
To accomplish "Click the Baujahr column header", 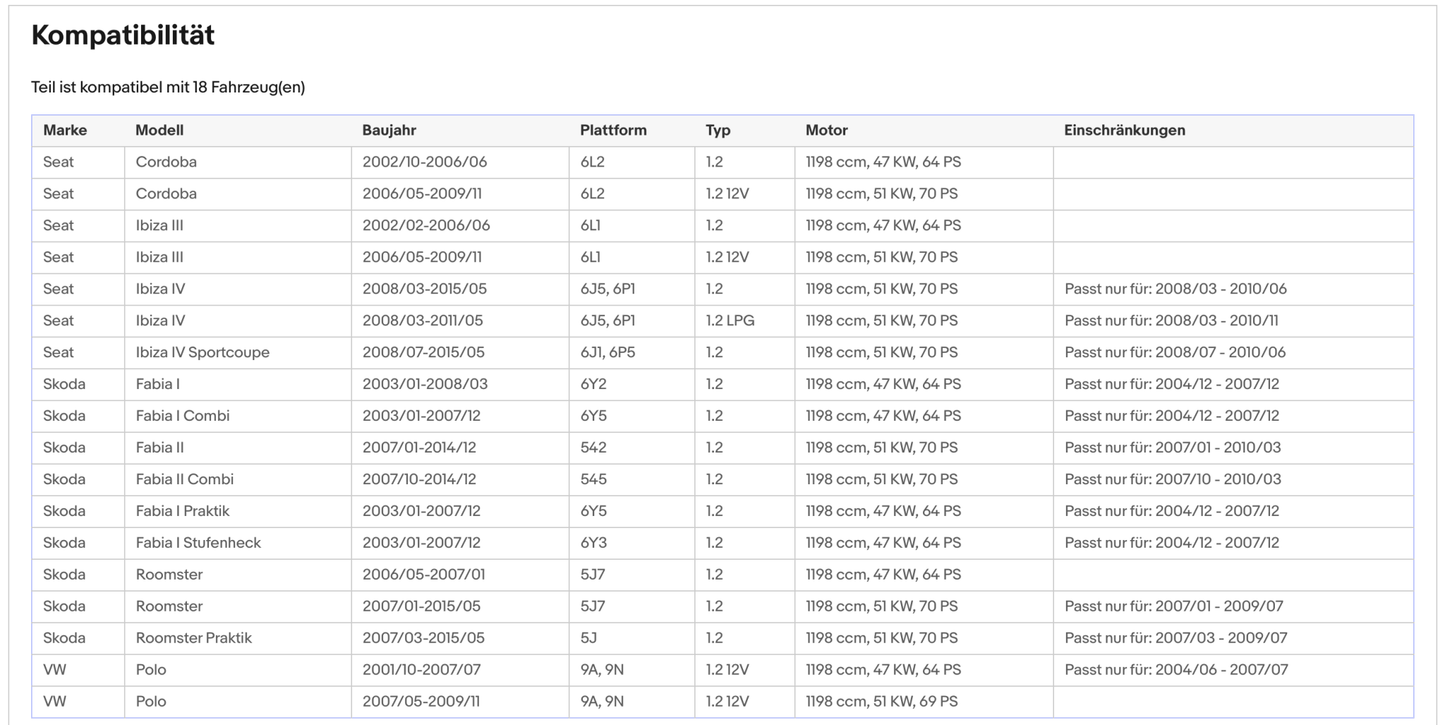I will pos(389,130).
